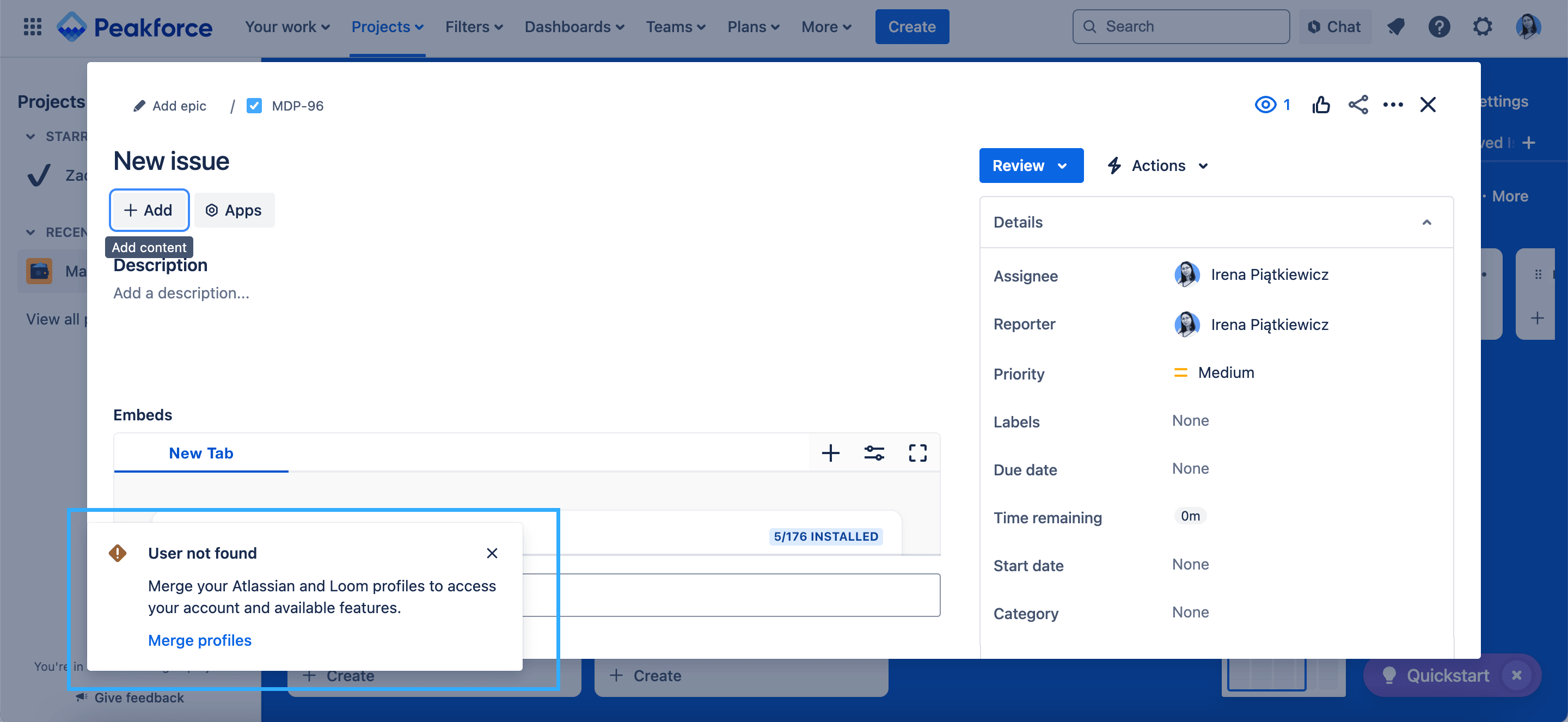This screenshot has width=1568, height=722.
Task: Click the Add epic pencil icon
Action: (139, 106)
